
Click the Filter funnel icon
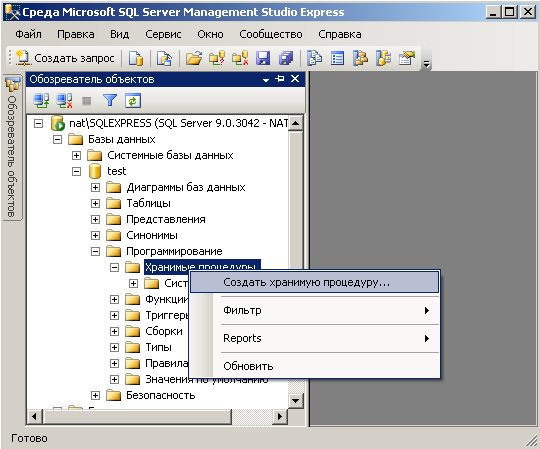click(x=110, y=101)
